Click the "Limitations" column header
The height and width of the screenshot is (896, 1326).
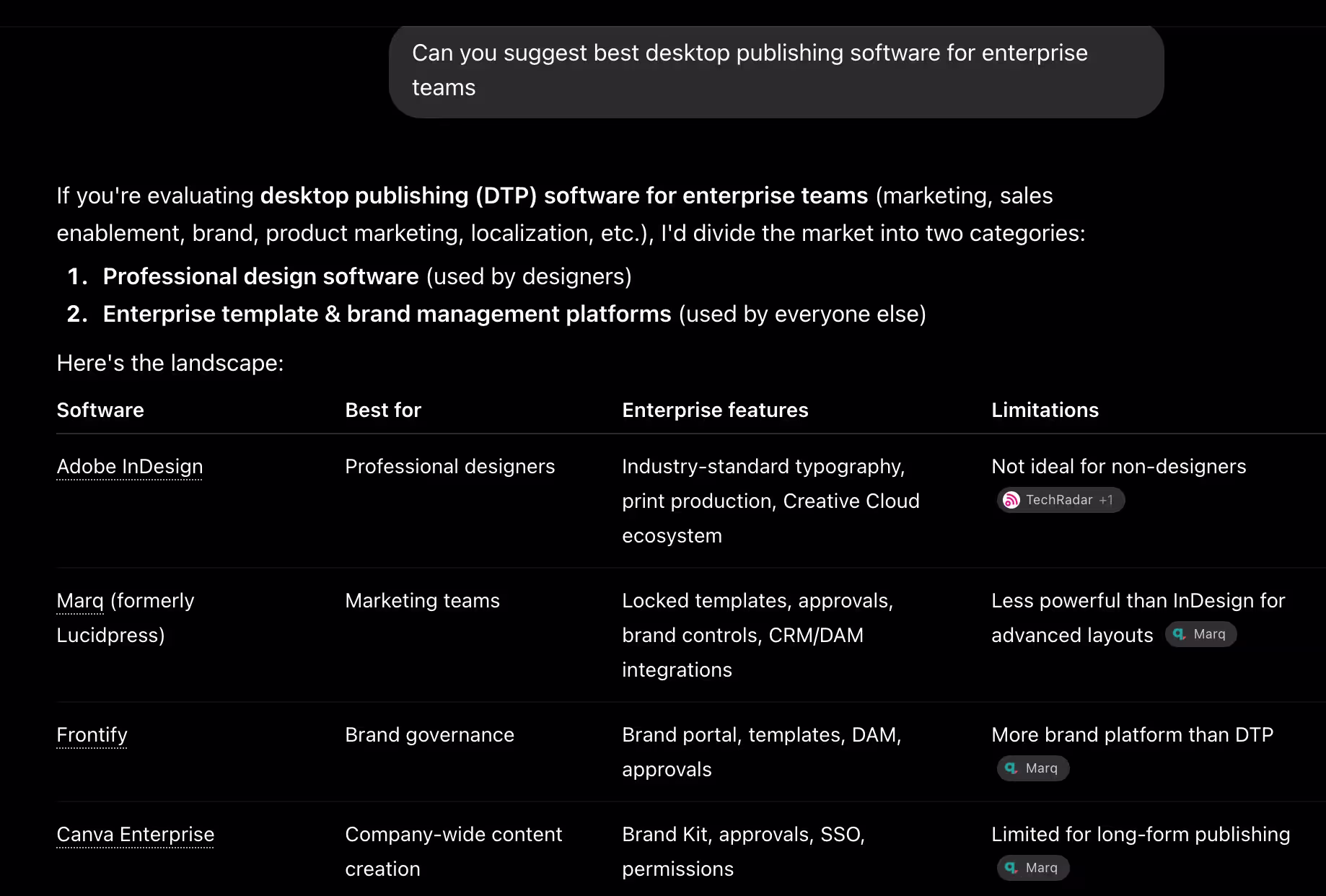1045,410
